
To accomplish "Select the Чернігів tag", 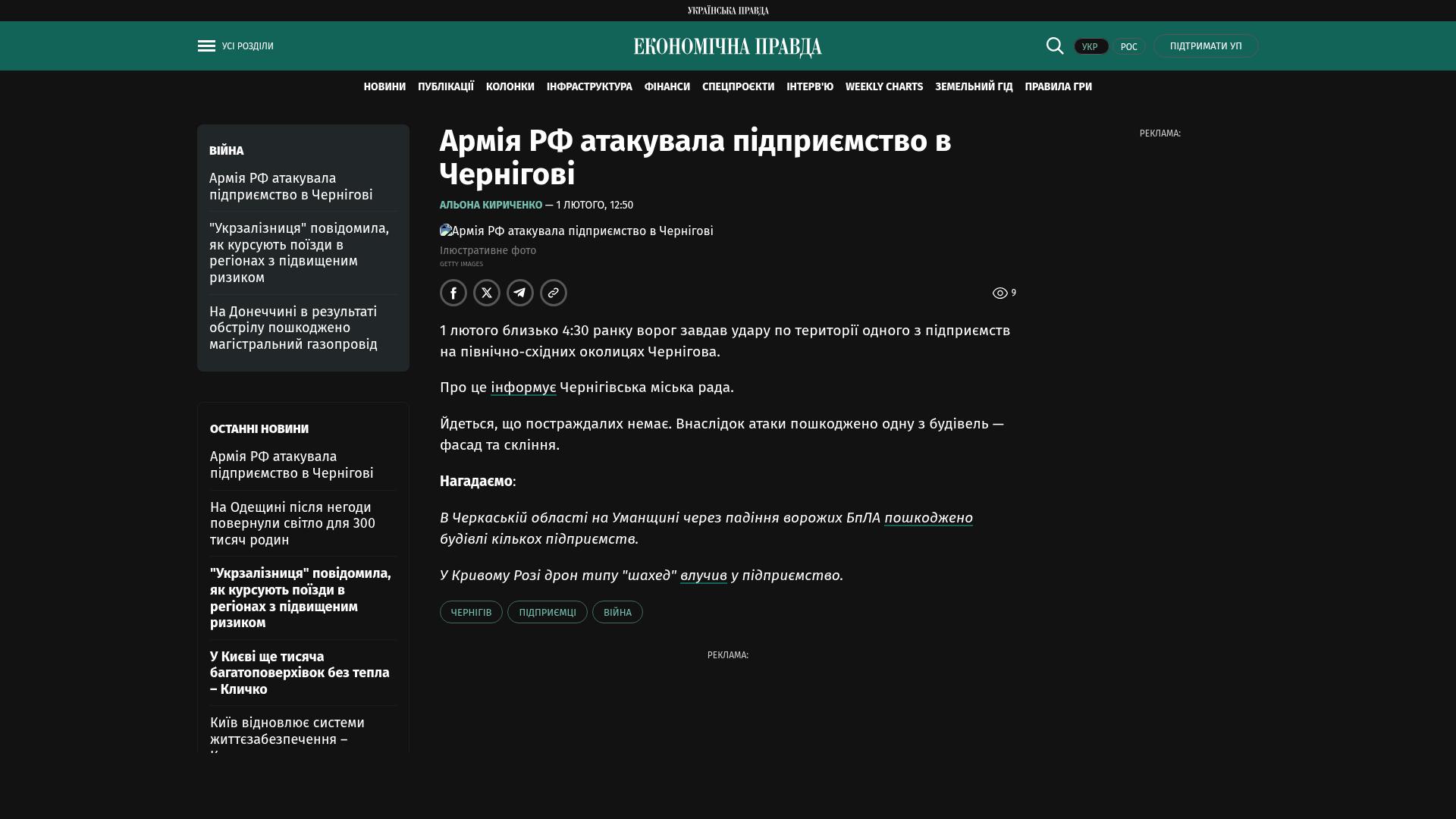I will (471, 613).
